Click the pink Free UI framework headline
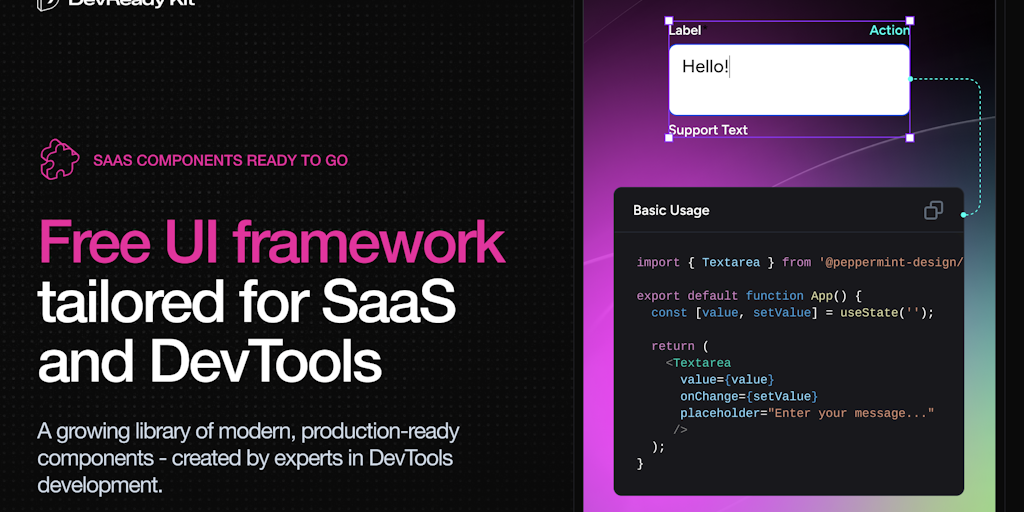 [x=271, y=242]
